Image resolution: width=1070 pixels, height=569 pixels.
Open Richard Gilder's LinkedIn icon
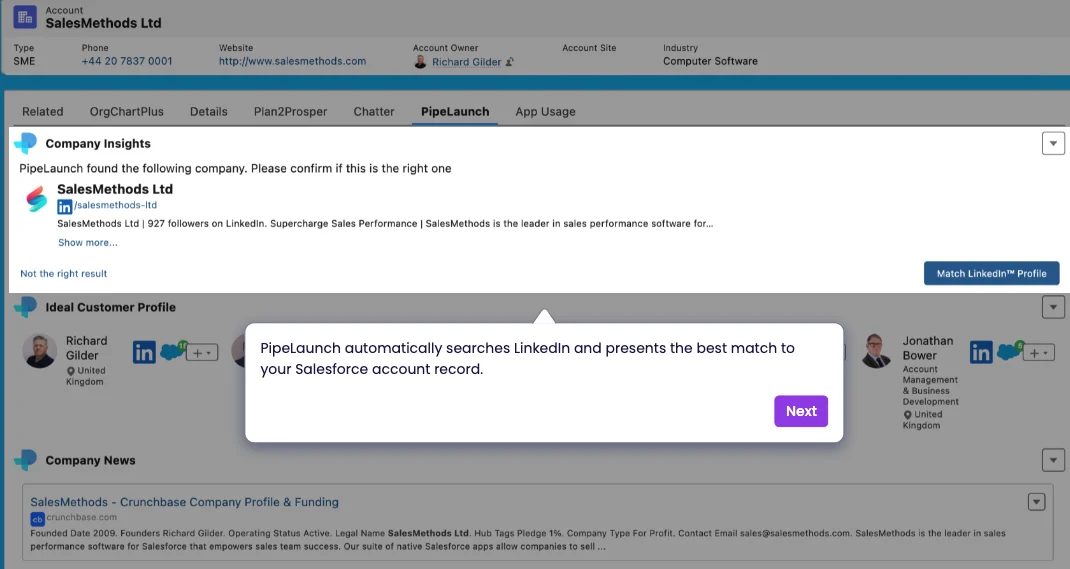144,352
